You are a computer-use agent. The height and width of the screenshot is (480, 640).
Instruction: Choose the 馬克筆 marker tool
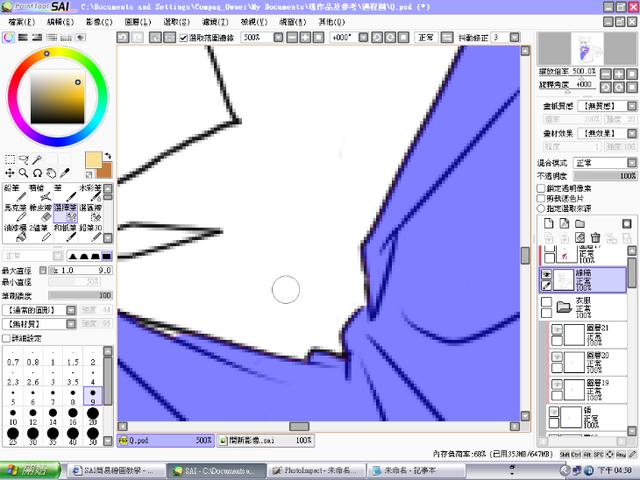(x=15, y=212)
